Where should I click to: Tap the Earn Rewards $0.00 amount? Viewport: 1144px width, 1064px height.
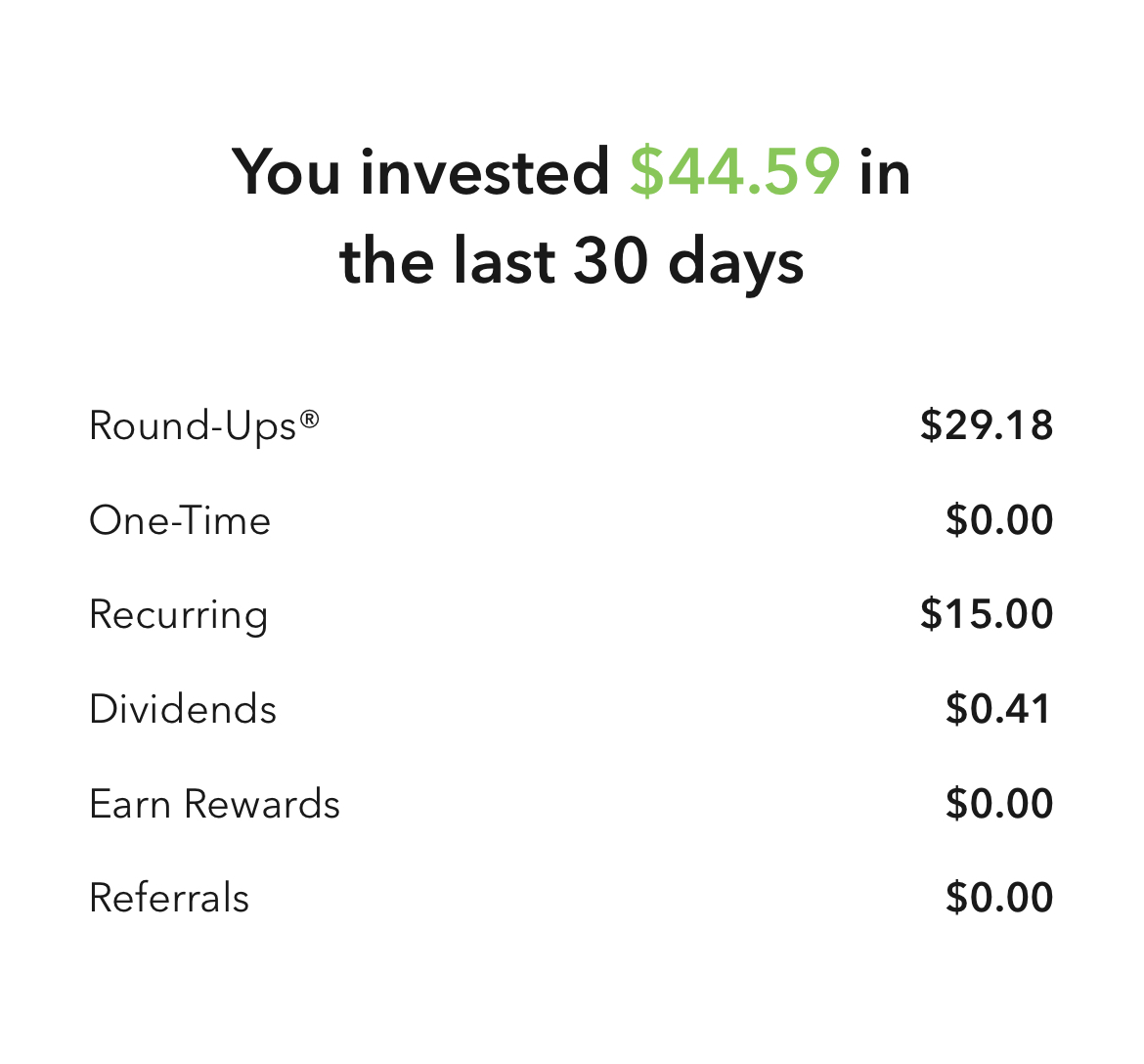coord(998,804)
